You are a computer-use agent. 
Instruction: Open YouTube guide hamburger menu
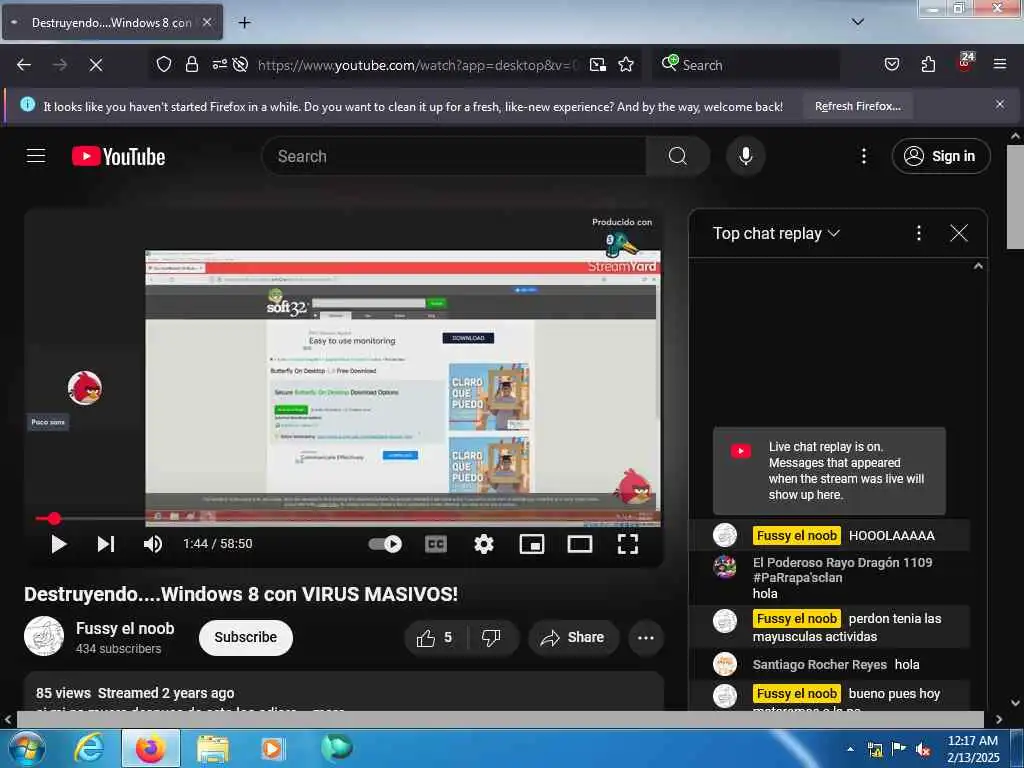(x=36, y=156)
